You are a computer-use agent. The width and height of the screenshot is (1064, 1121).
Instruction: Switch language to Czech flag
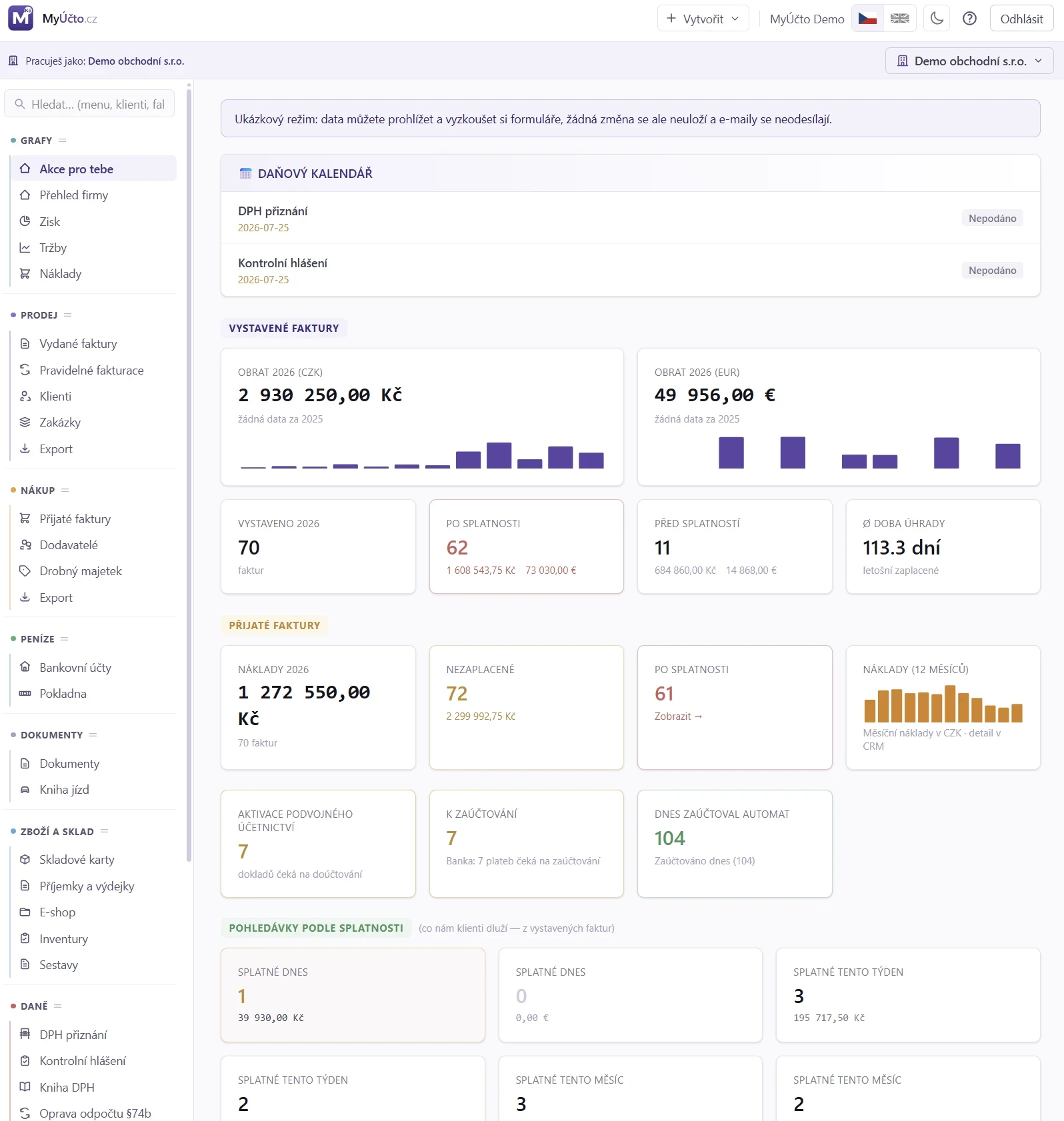click(867, 19)
